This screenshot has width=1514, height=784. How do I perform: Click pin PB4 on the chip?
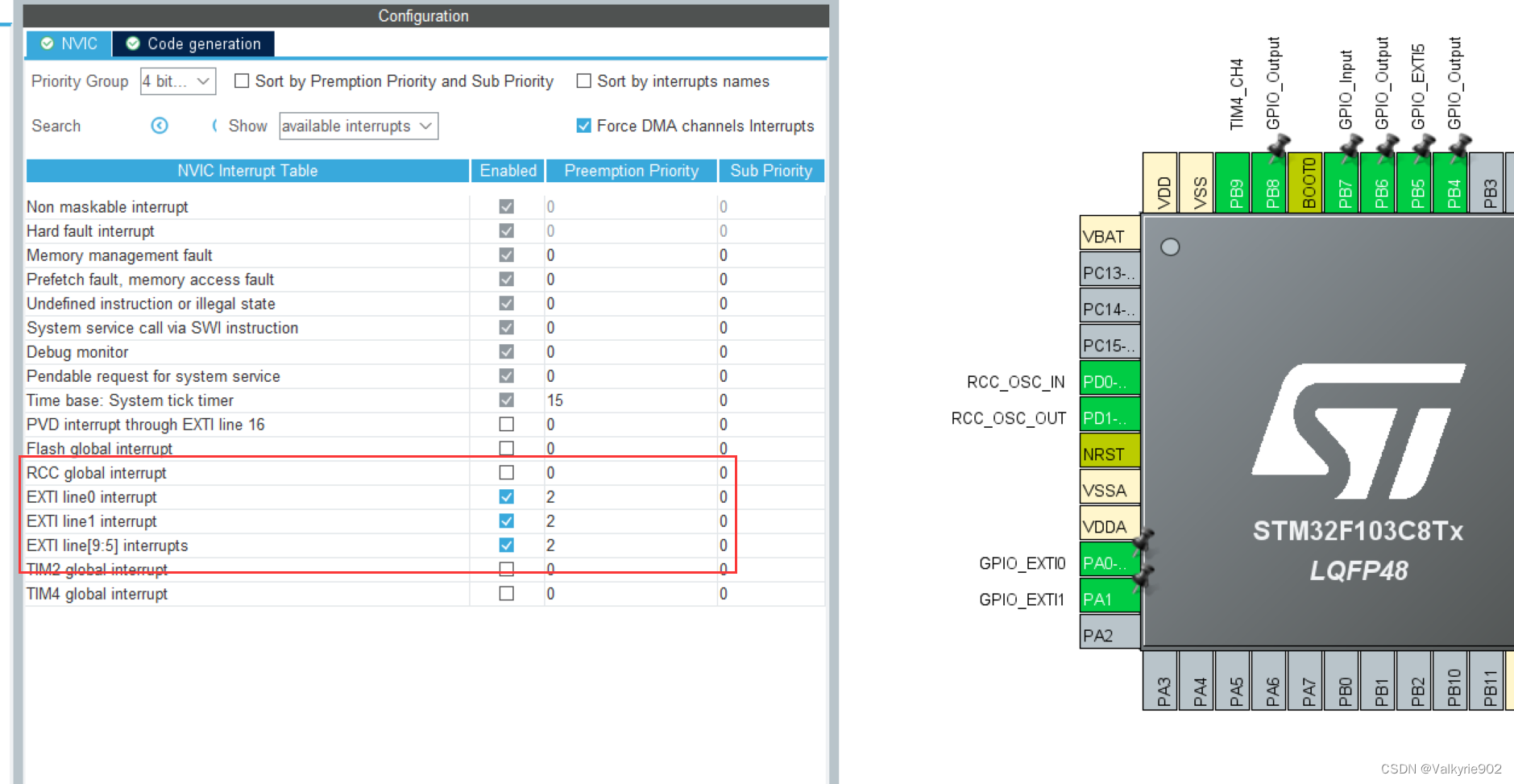point(1450,182)
